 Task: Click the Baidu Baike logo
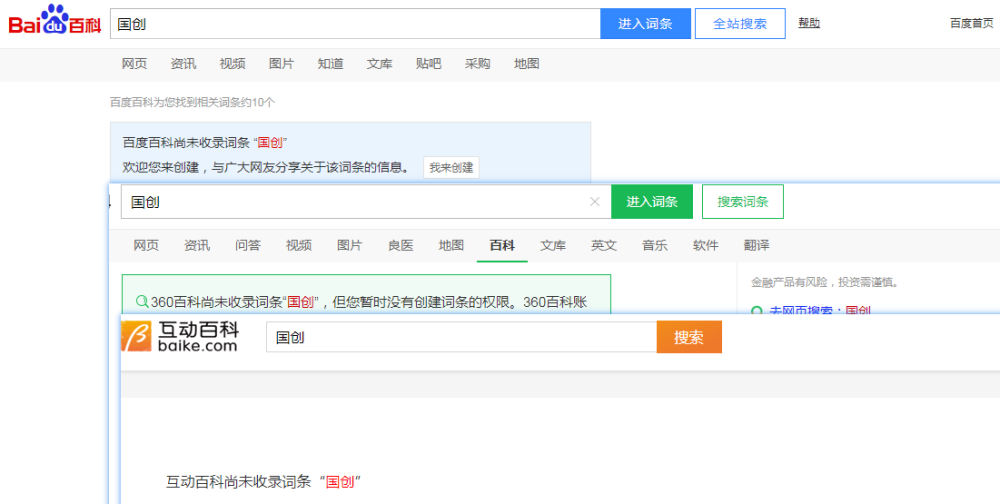pyautogui.click(x=55, y=22)
